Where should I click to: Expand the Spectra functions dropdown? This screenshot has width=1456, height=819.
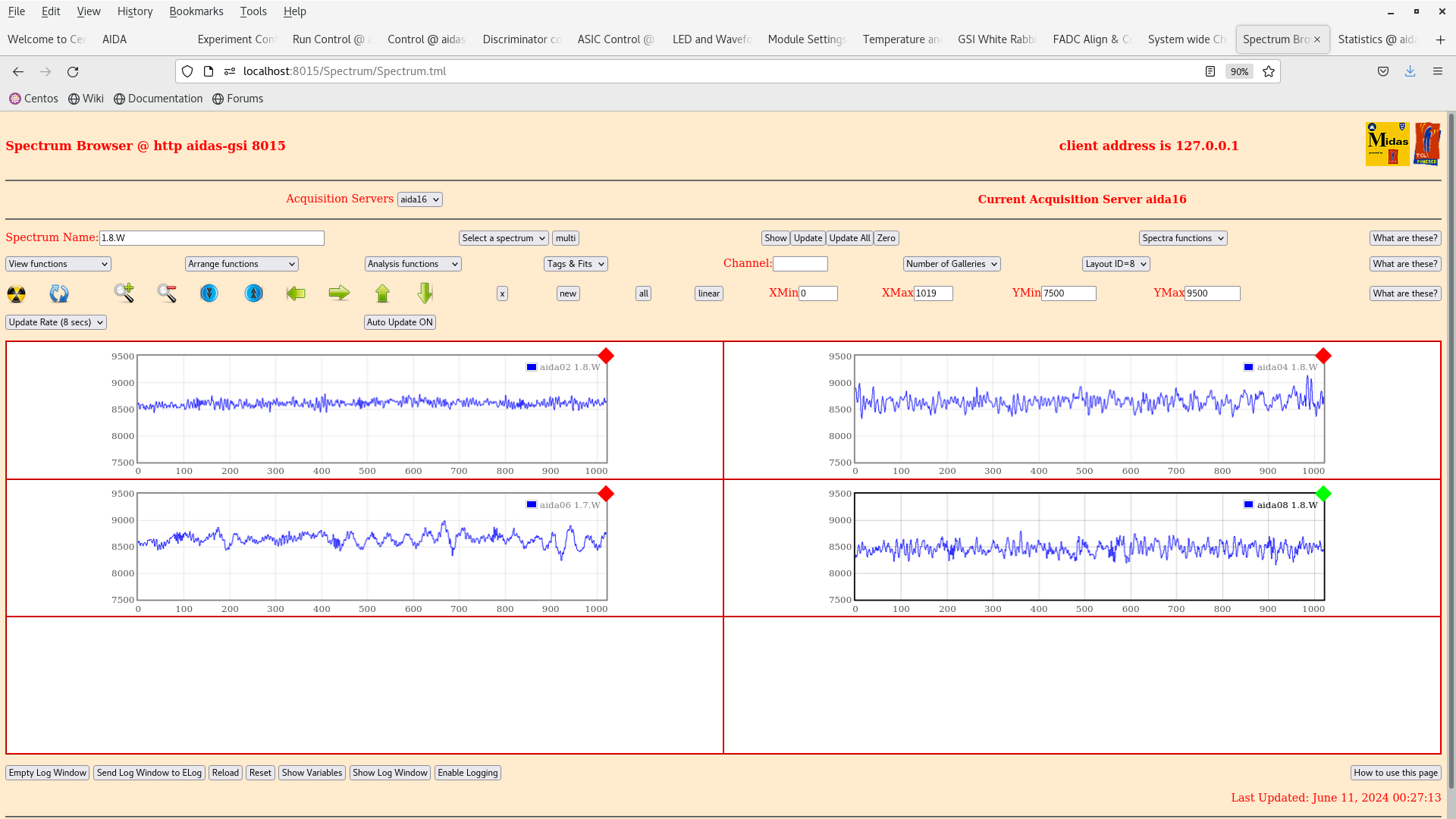pyautogui.click(x=1183, y=237)
